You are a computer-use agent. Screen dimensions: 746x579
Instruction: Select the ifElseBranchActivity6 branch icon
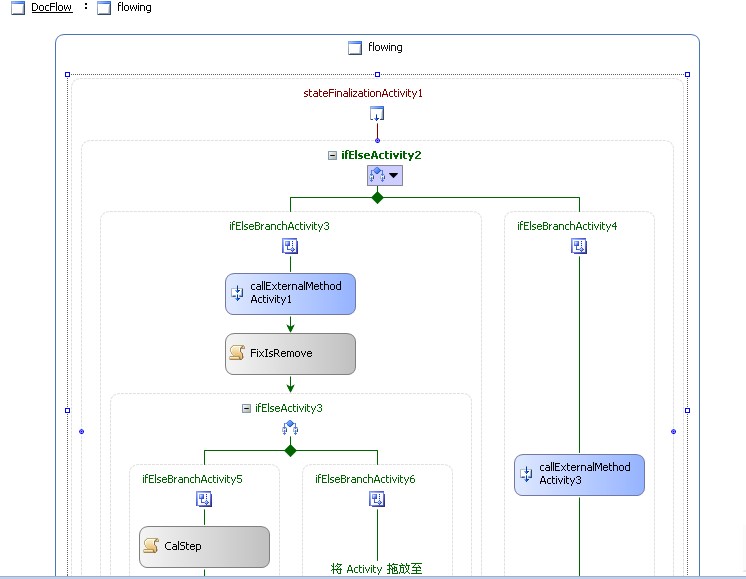click(x=377, y=499)
